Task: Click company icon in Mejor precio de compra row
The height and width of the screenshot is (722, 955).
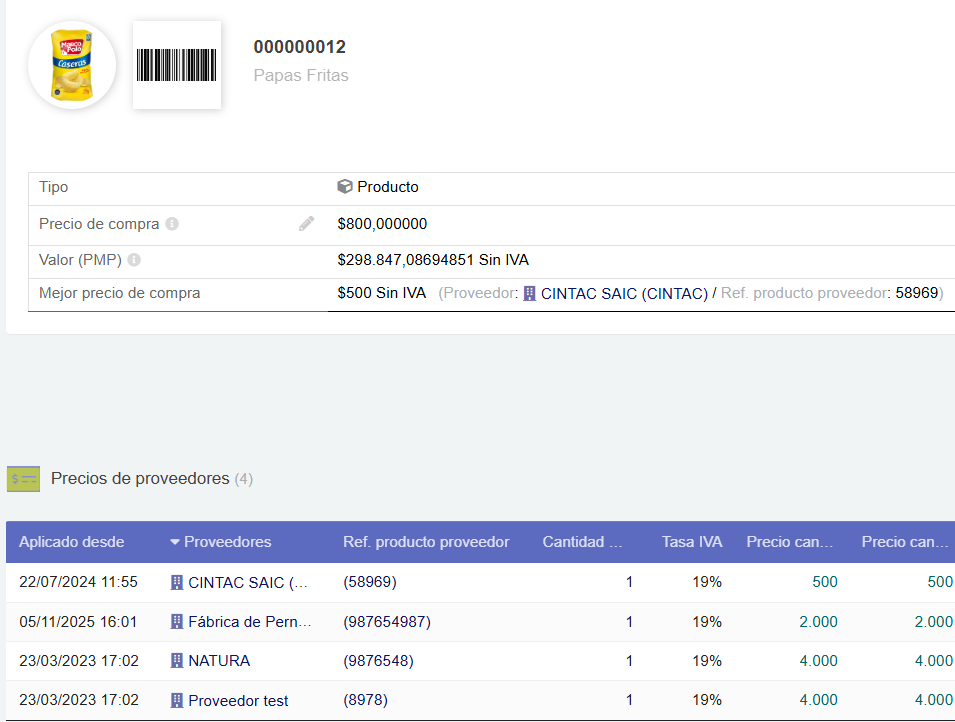Action: tap(530, 293)
